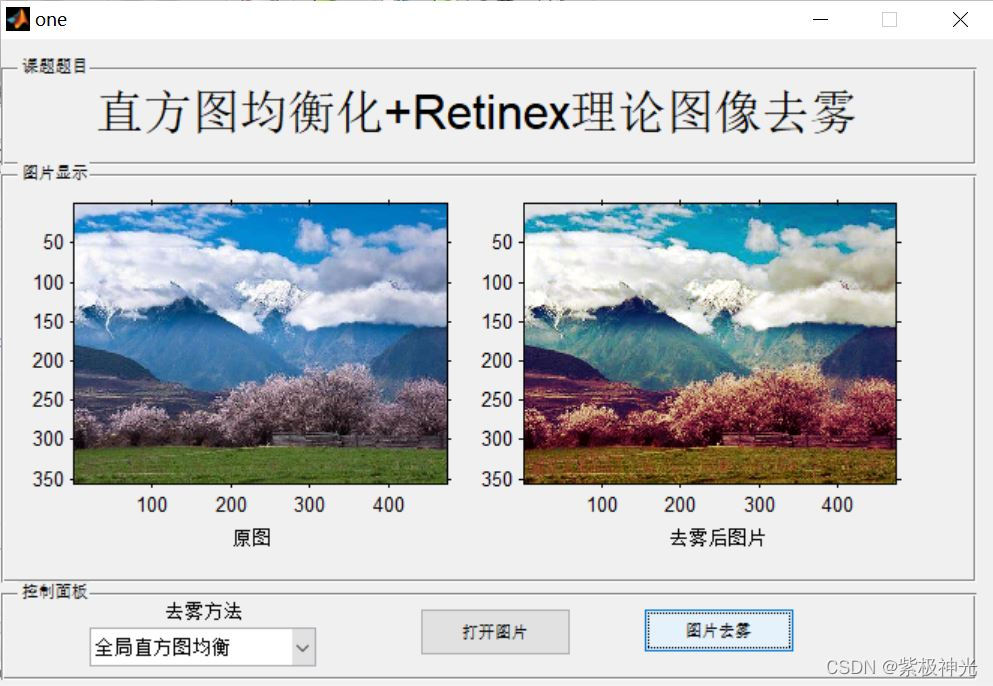Minimize the one application window
This screenshot has width=993, height=686.
point(820,19)
